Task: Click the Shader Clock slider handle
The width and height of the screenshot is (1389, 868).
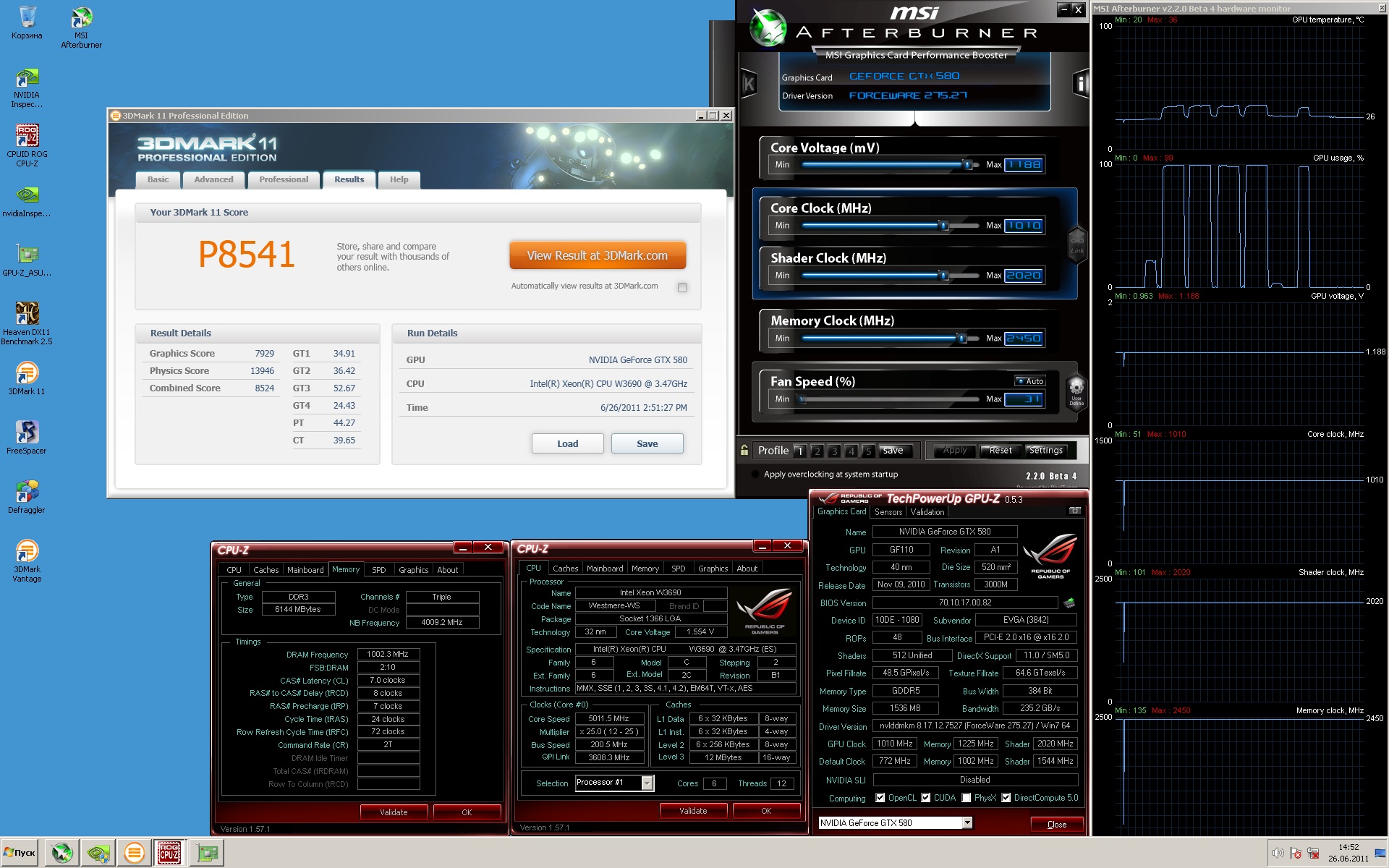Action: (943, 276)
